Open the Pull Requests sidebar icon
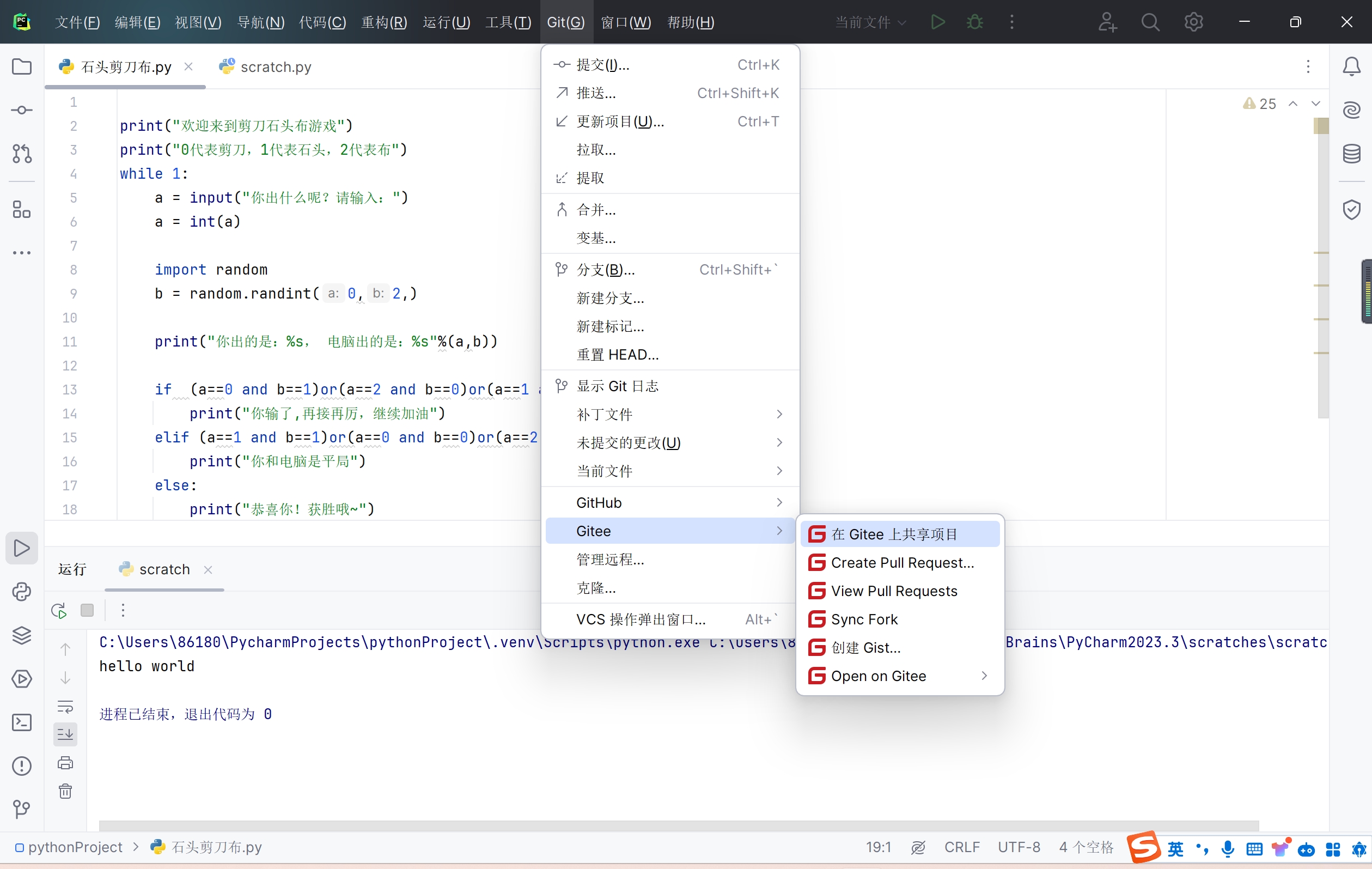The height and width of the screenshot is (869, 1372). pos(22,154)
